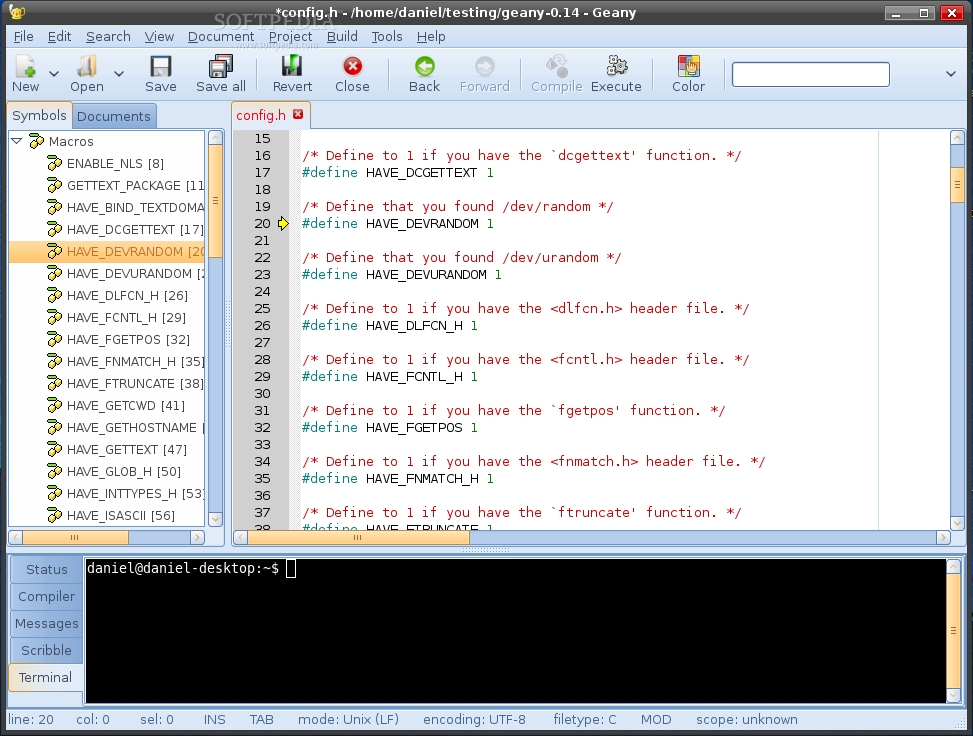
Task: Switch to the Status message tab
Action: tap(47, 569)
